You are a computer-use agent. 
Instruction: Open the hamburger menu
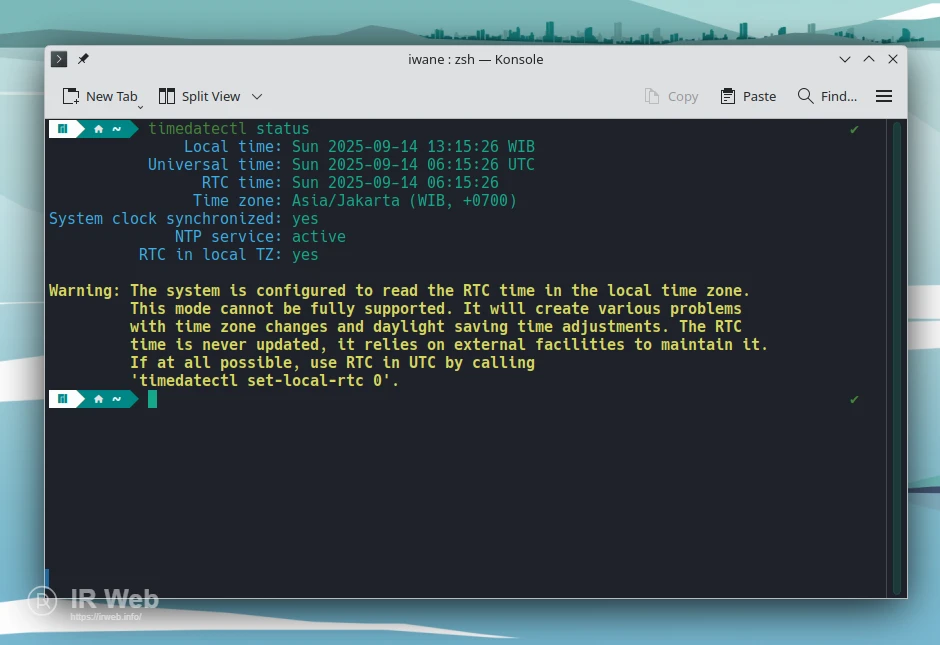884,96
